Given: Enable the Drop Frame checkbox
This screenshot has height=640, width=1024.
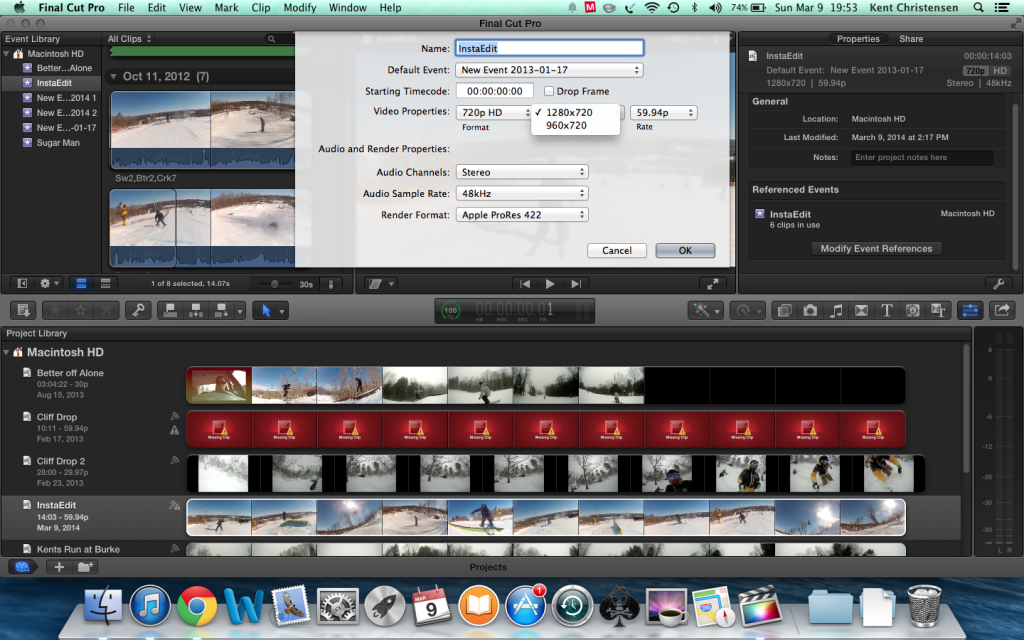Looking at the screenshot, I should pos(549,91).
